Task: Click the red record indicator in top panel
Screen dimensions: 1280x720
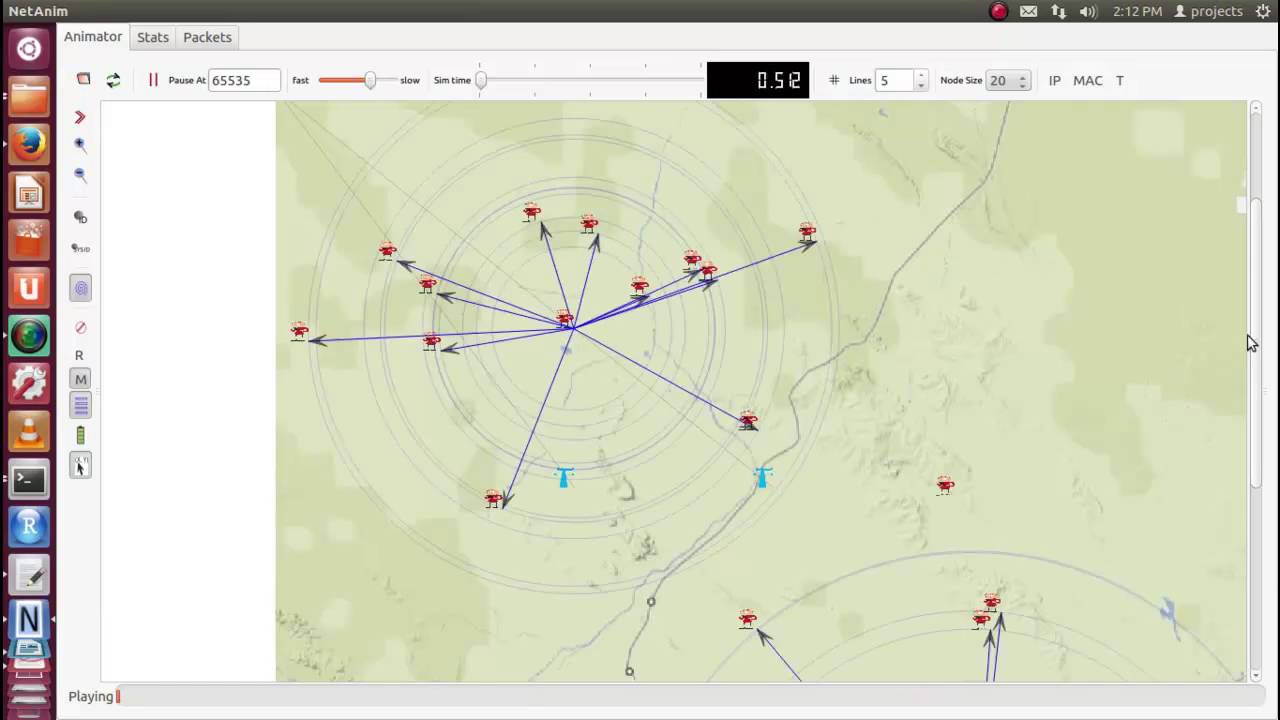Action: click(x=998, y=11)
